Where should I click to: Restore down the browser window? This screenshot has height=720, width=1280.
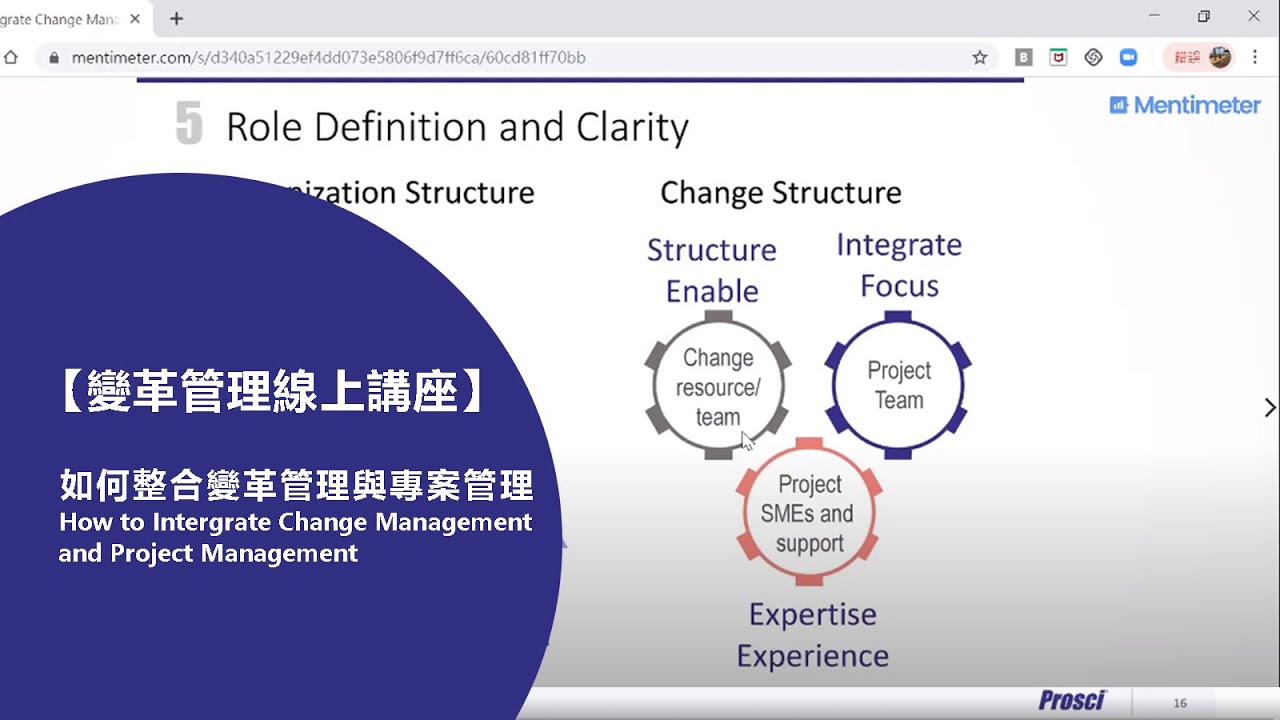[x=1204, y=16]
